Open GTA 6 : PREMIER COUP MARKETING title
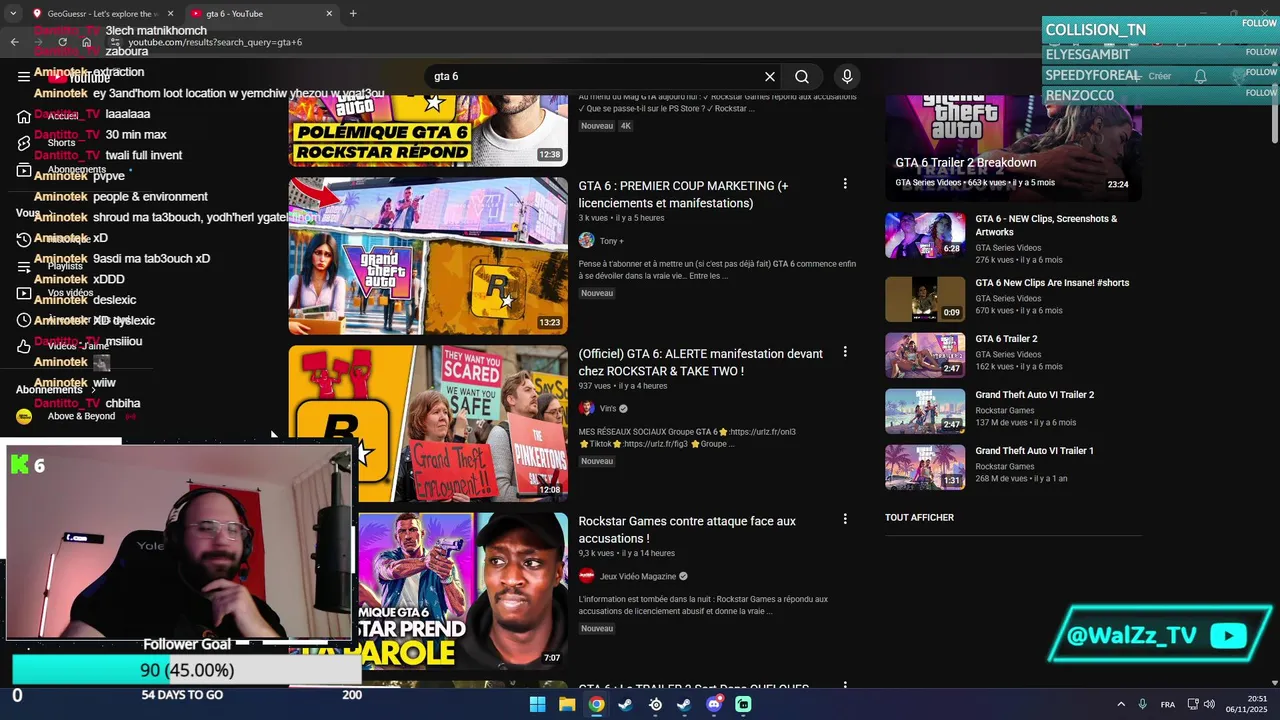Screen dimensions: 1280x720 click(x=683, y=194)
